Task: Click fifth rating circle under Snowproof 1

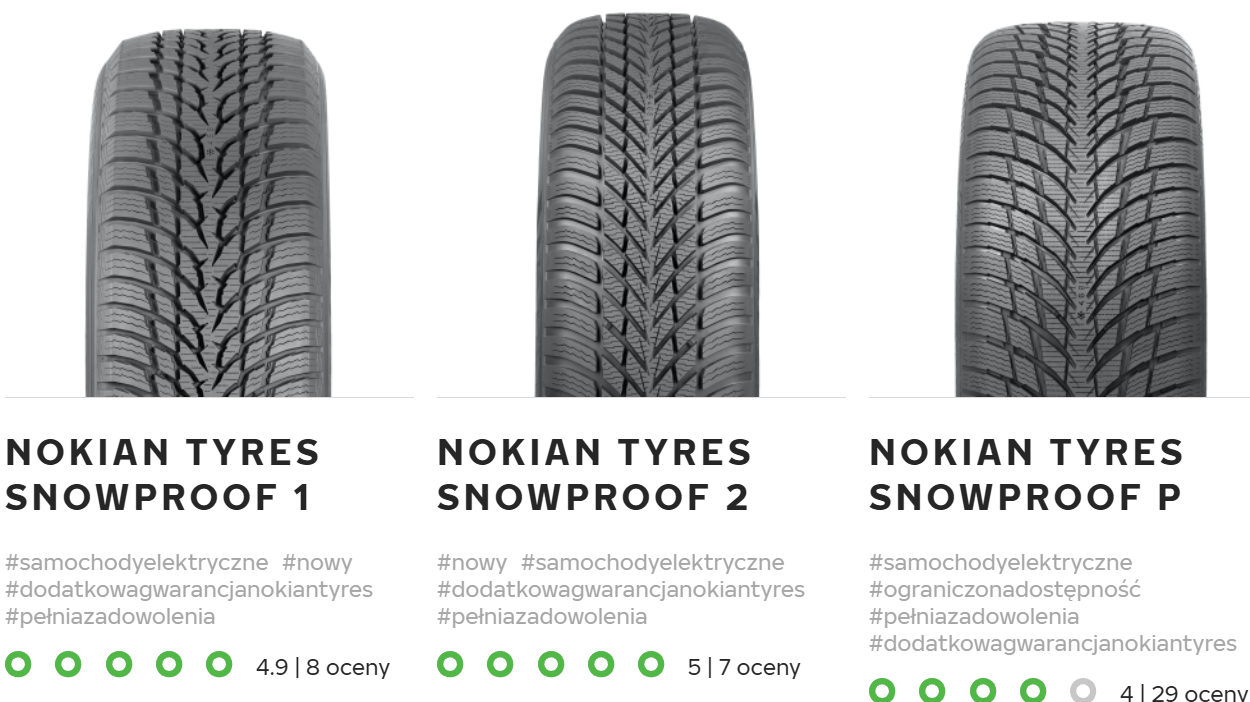Action: pyautogui.click(x=219, y=664)
